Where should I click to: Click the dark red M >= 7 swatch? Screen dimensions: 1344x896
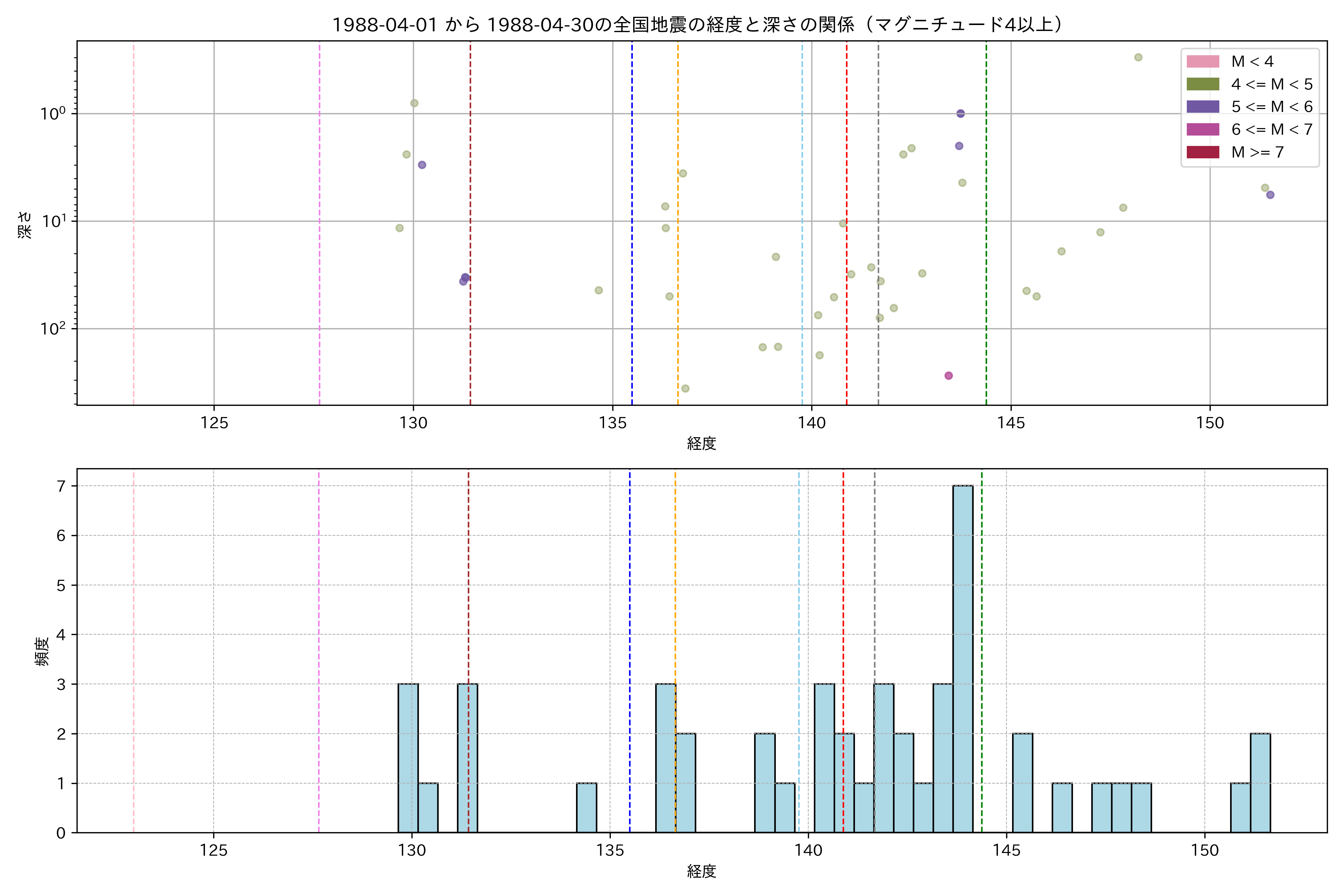coord(1202,152)
